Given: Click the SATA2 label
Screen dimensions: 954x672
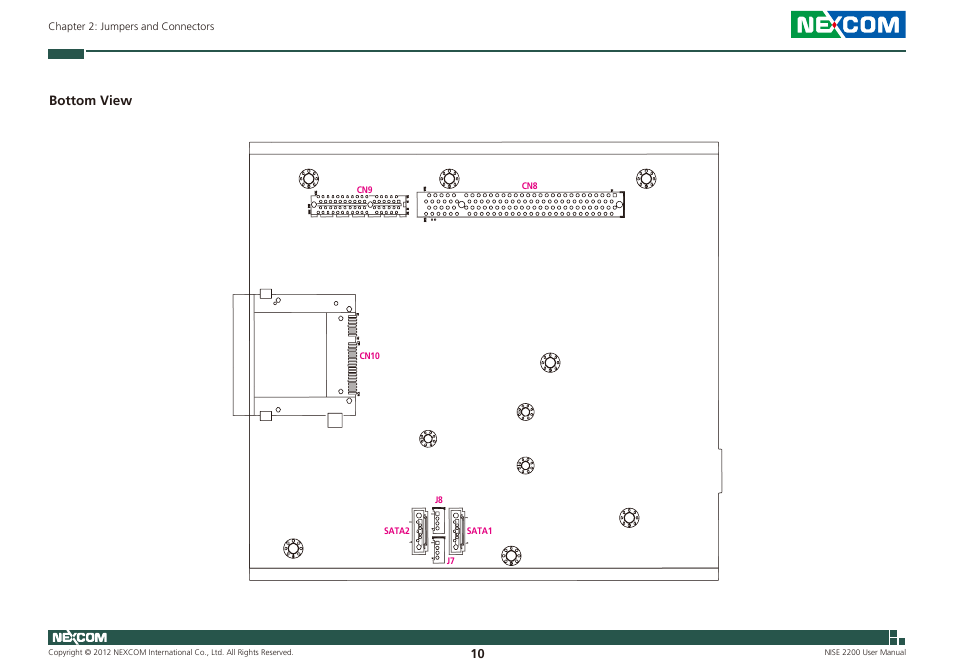Looking at the screenshot, I should pos(397,531).
